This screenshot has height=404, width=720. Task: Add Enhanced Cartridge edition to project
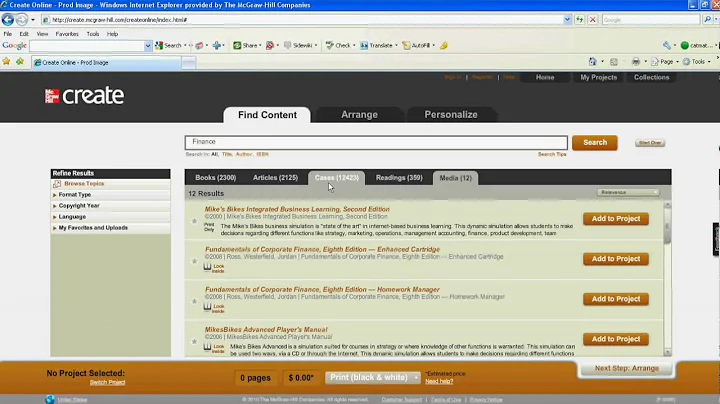coord(616,259)
